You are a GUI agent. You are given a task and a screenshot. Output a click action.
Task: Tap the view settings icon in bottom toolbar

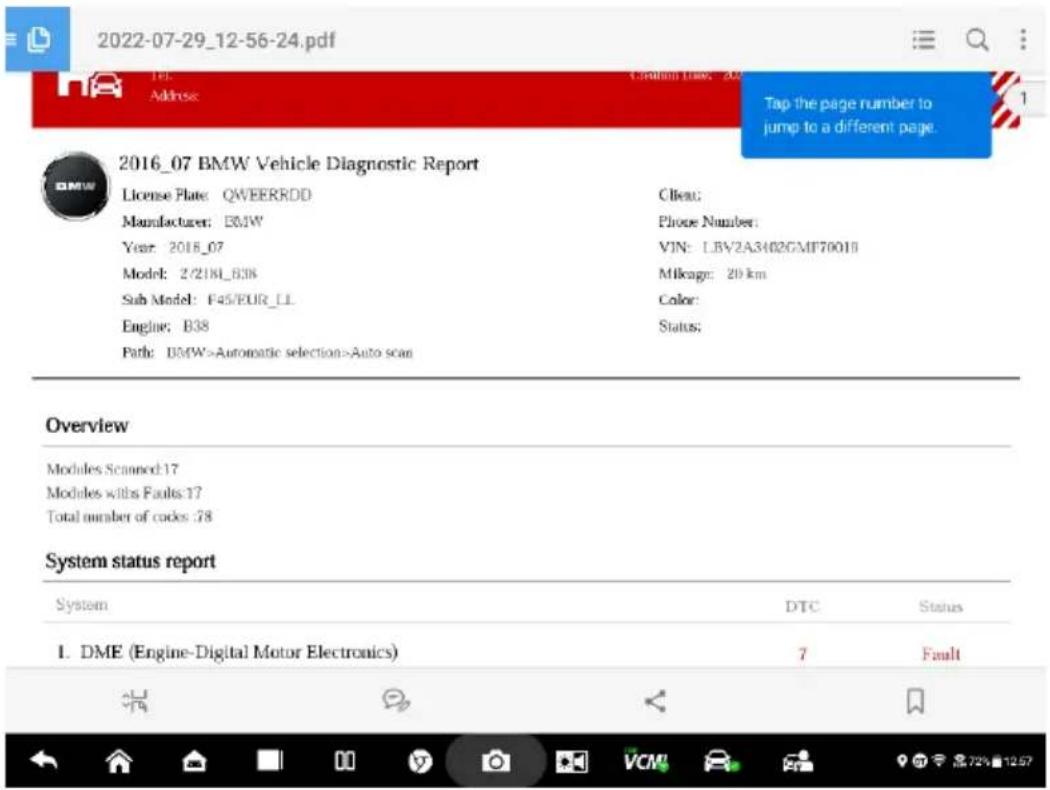coord(135,701)
